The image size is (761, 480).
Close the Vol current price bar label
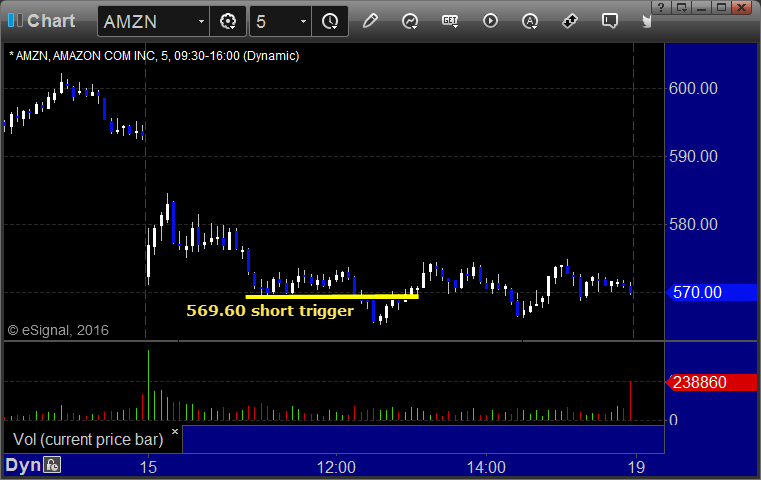175,431
